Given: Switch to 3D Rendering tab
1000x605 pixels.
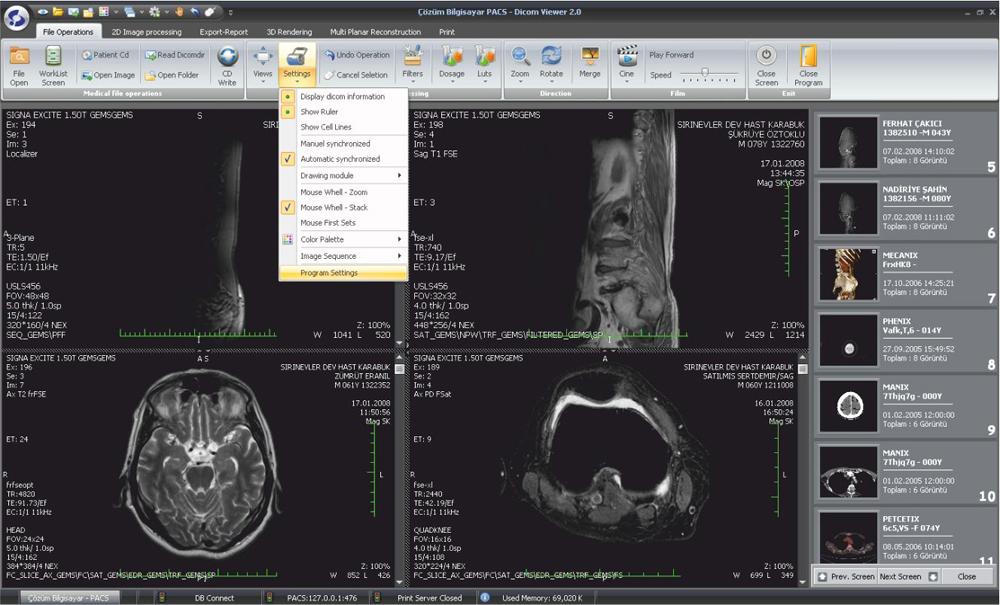Looking at the screenshot, I should tap(289, 32).
